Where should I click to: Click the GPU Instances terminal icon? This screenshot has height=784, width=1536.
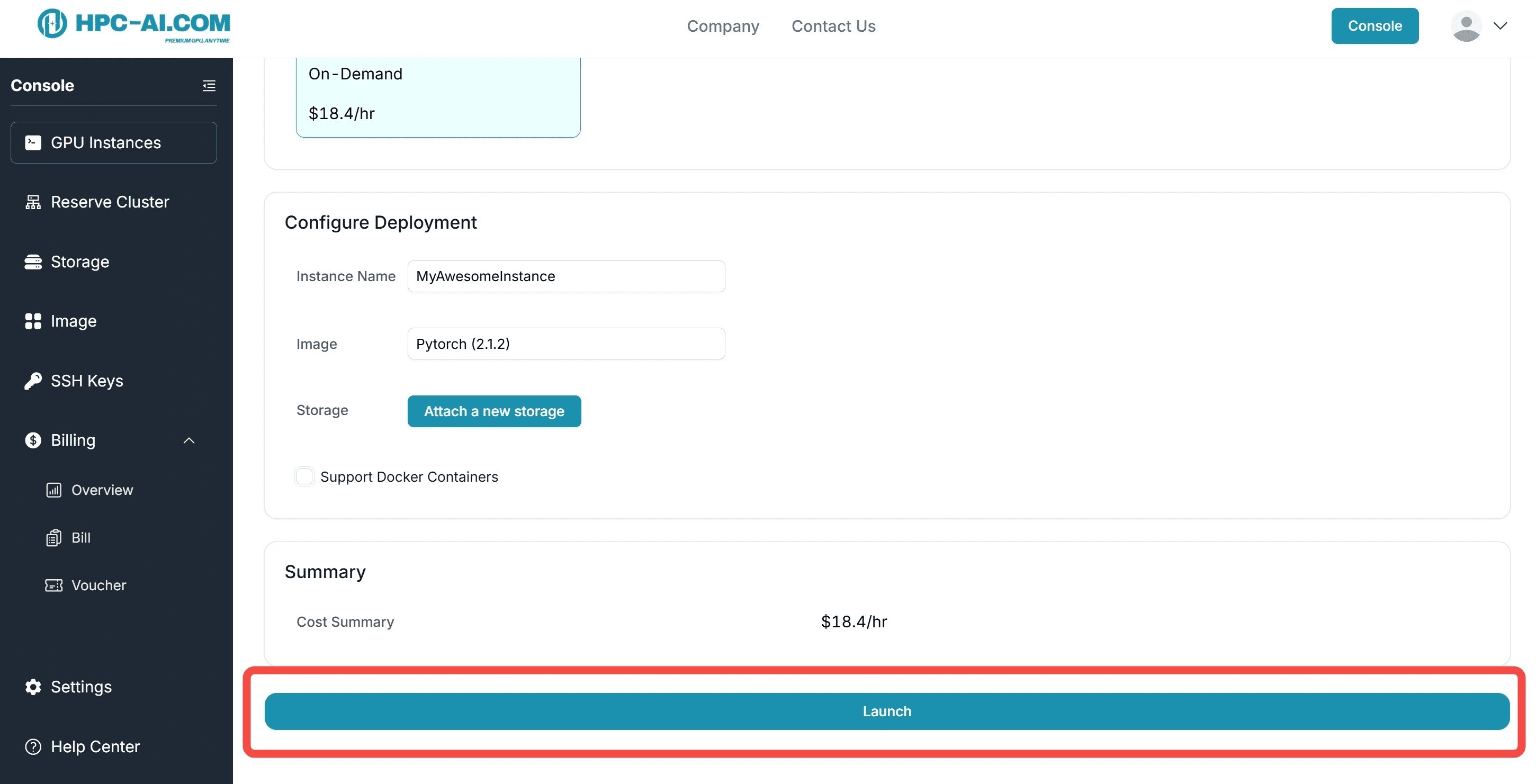33,142
